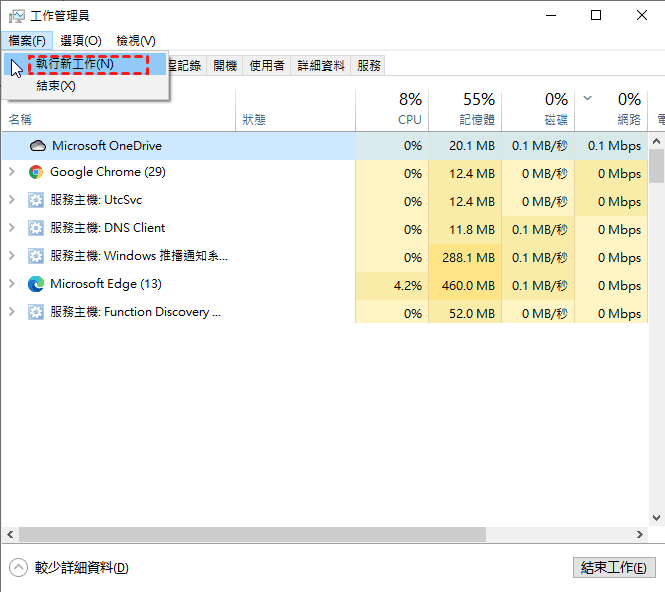Click the 11.8 MB memory cell
The height and width of the screenshot is (592, 665).
coord(465,230)
